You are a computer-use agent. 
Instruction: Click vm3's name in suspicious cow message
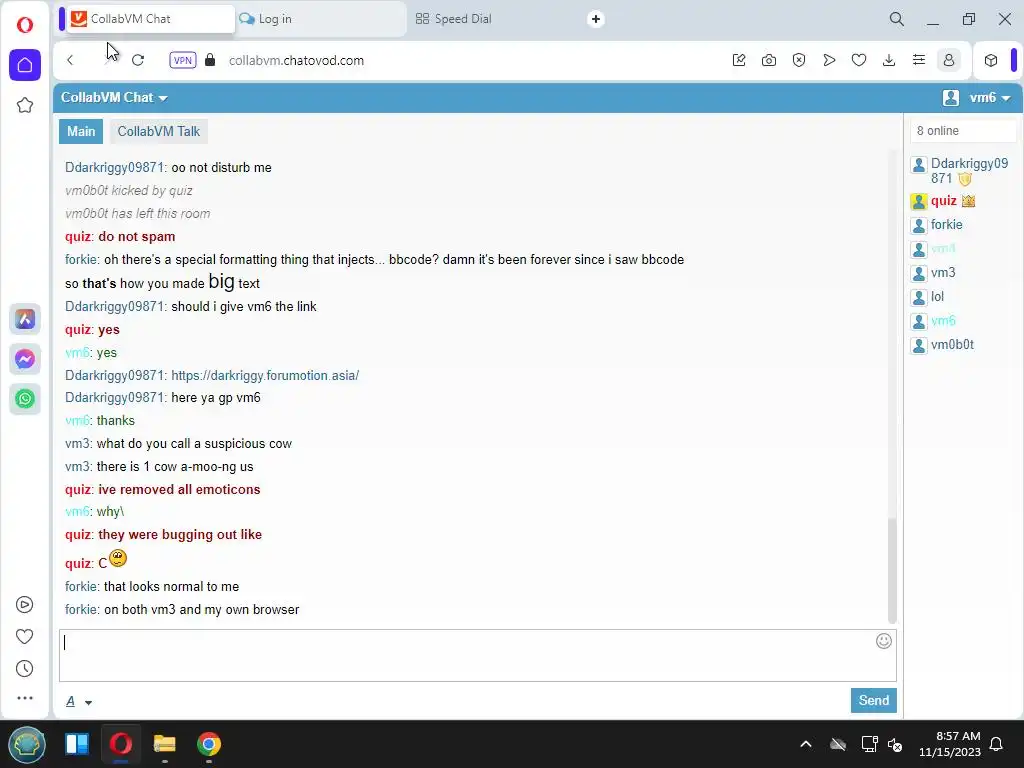point(77,443)
